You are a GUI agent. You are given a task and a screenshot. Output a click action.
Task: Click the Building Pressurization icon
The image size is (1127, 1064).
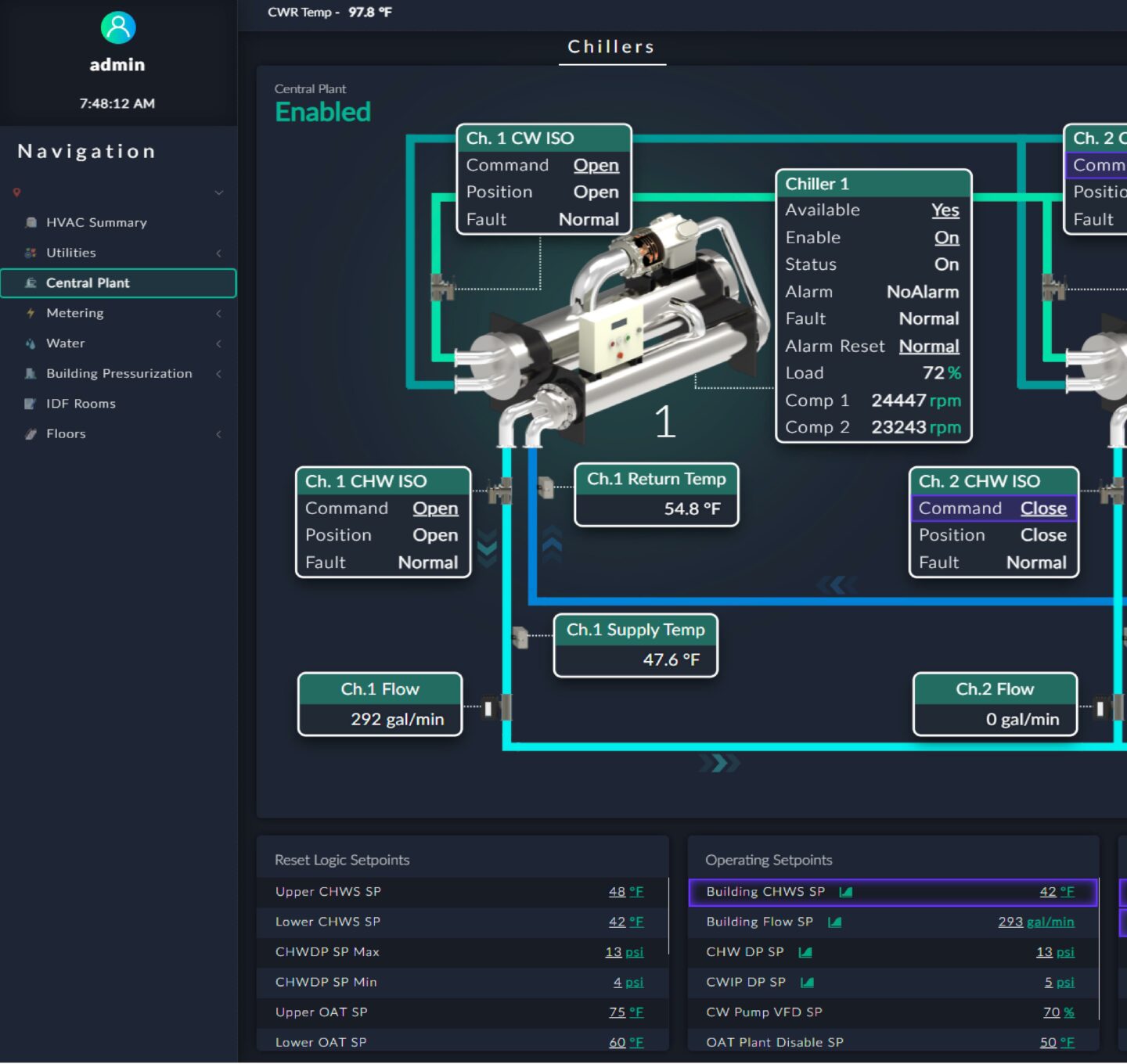(x=31, y=374)
